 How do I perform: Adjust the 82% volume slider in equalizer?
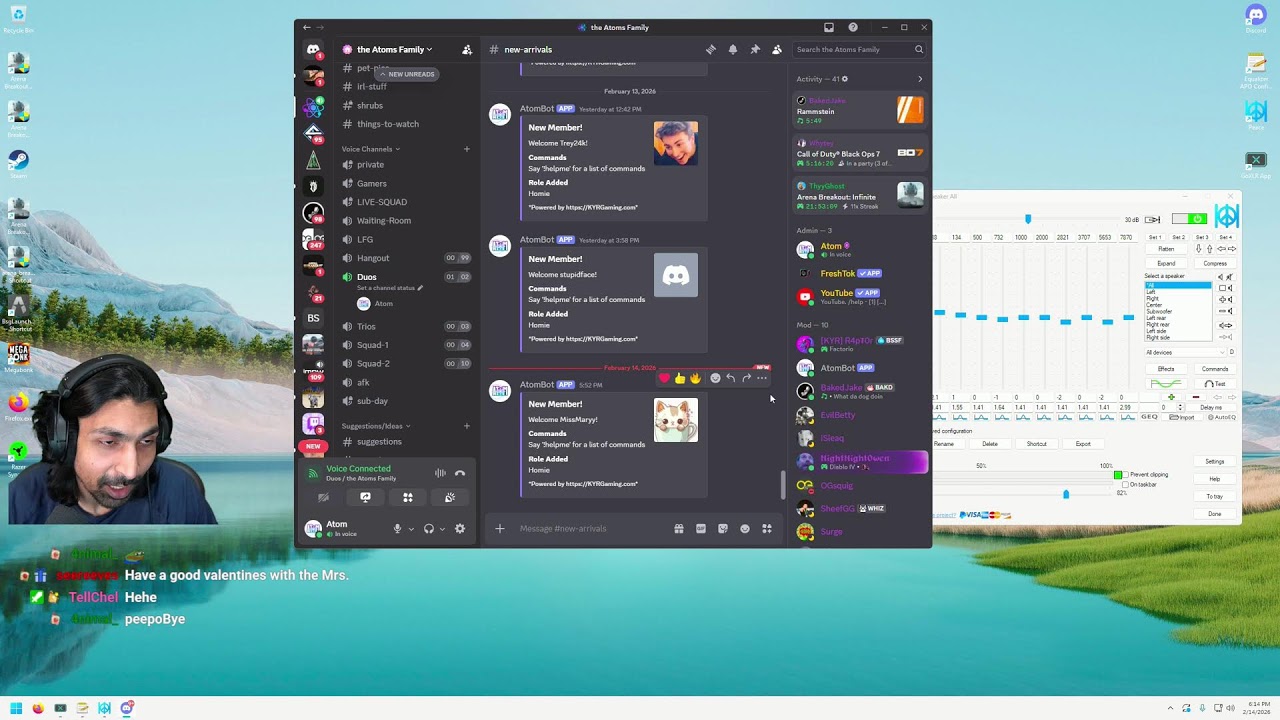[1065, 495]
